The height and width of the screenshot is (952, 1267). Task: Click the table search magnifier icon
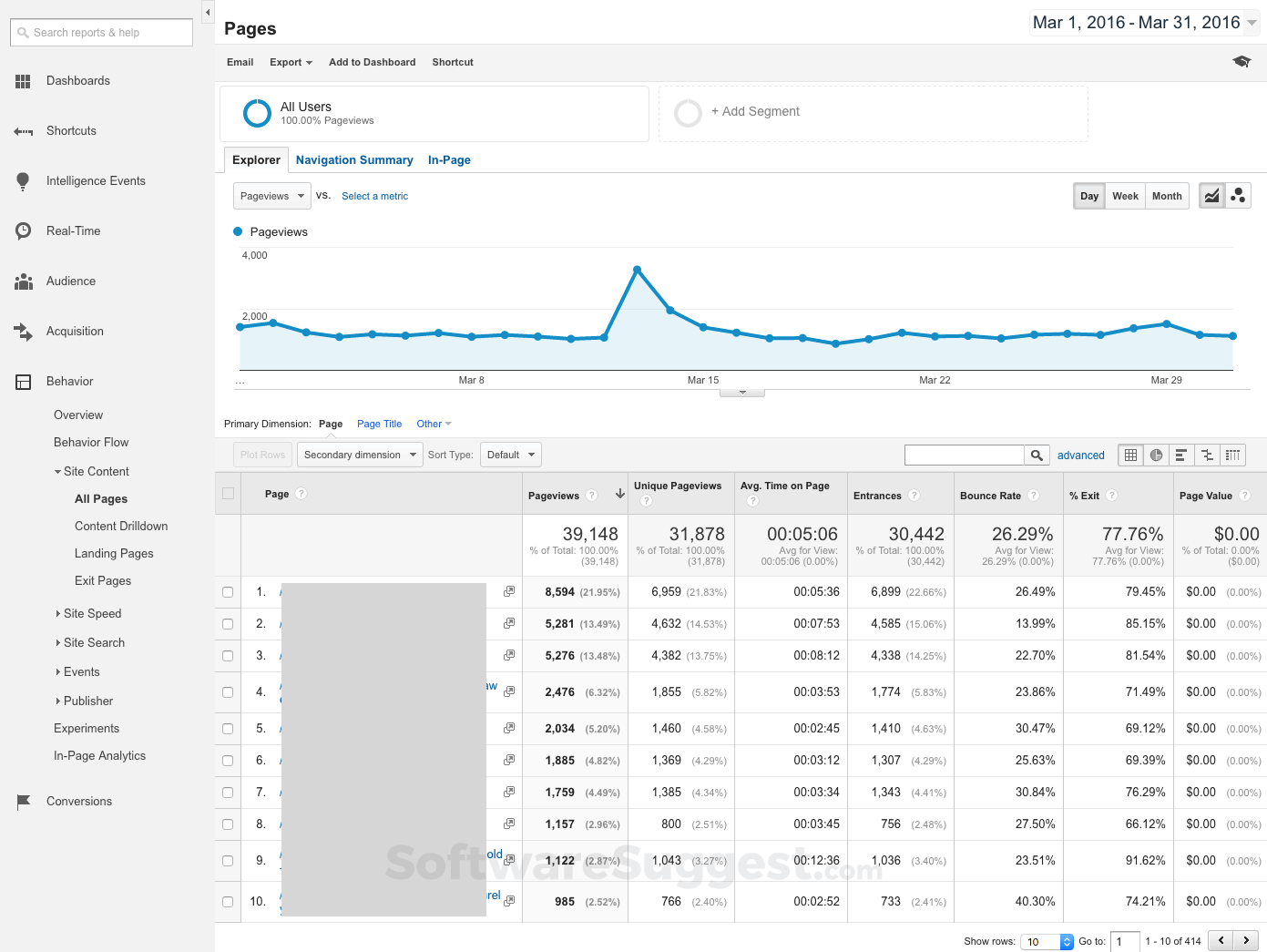(1037, 455)
